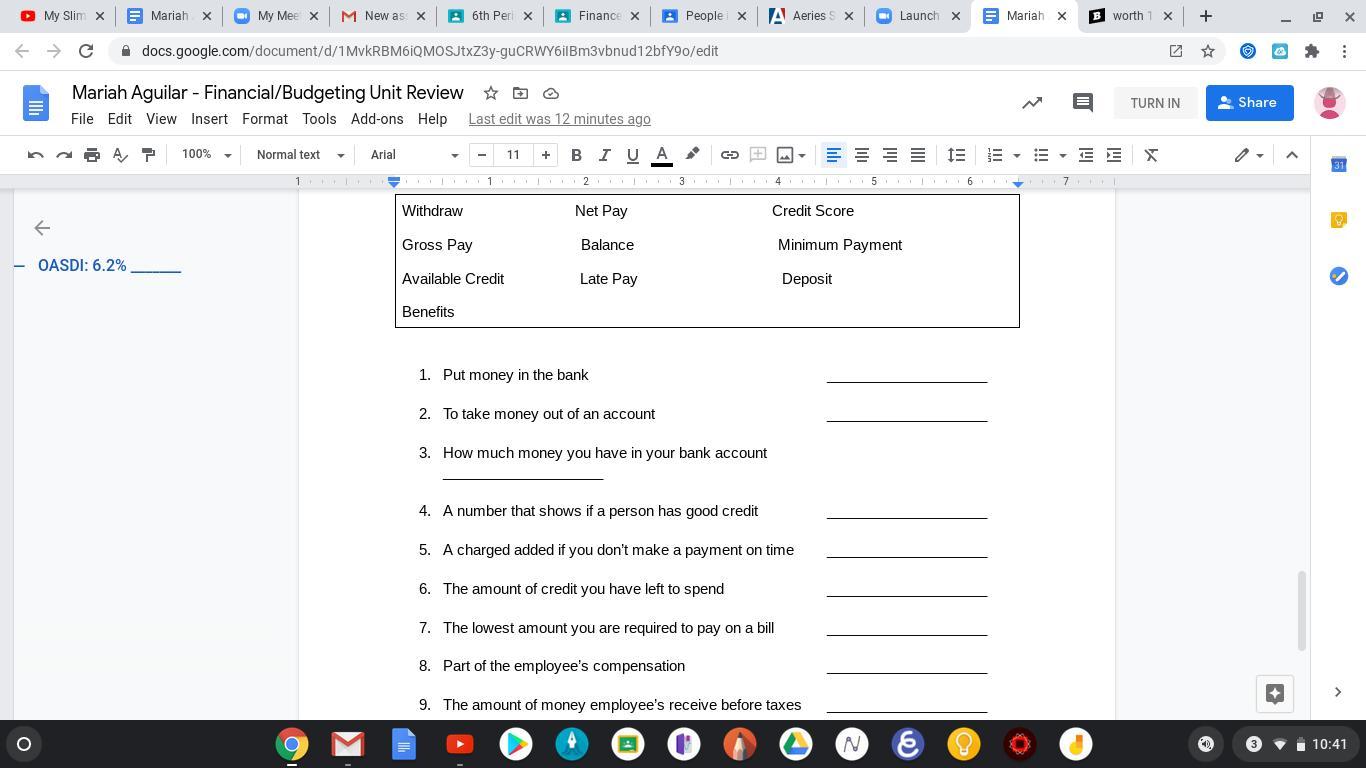Open the highlight color pen tool

pos(692,155)
